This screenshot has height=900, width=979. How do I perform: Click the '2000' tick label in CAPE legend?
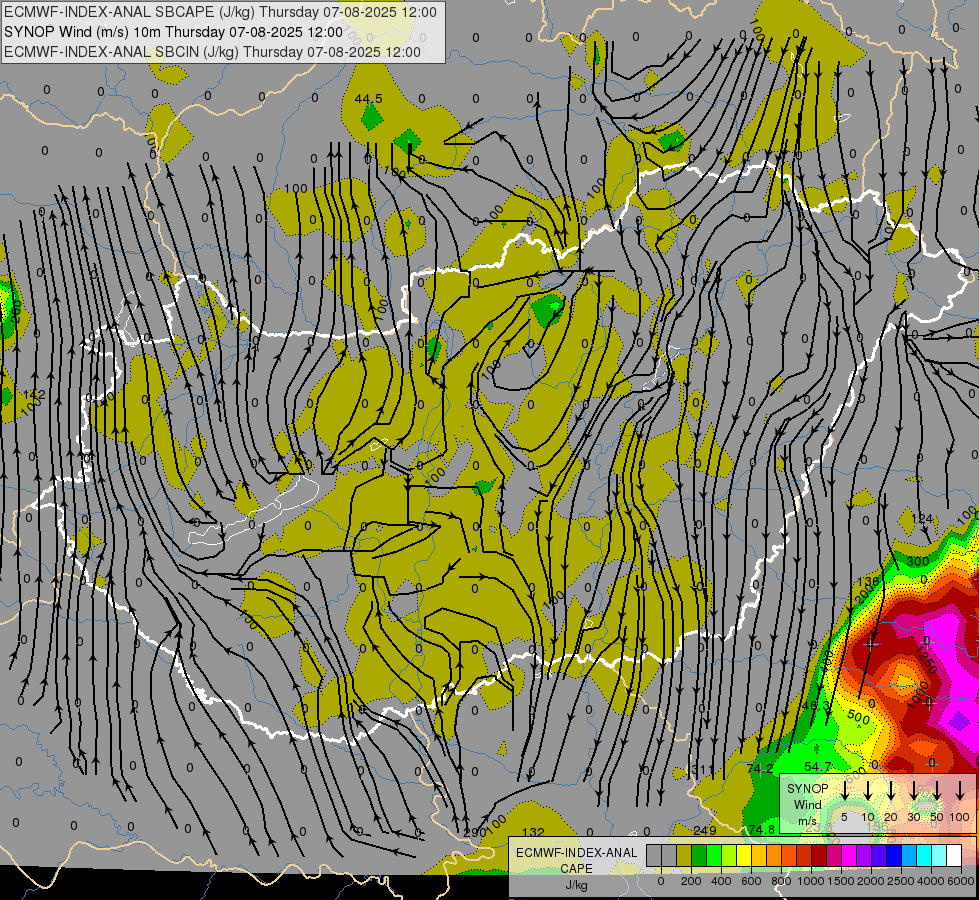click(x=871, y=881)
